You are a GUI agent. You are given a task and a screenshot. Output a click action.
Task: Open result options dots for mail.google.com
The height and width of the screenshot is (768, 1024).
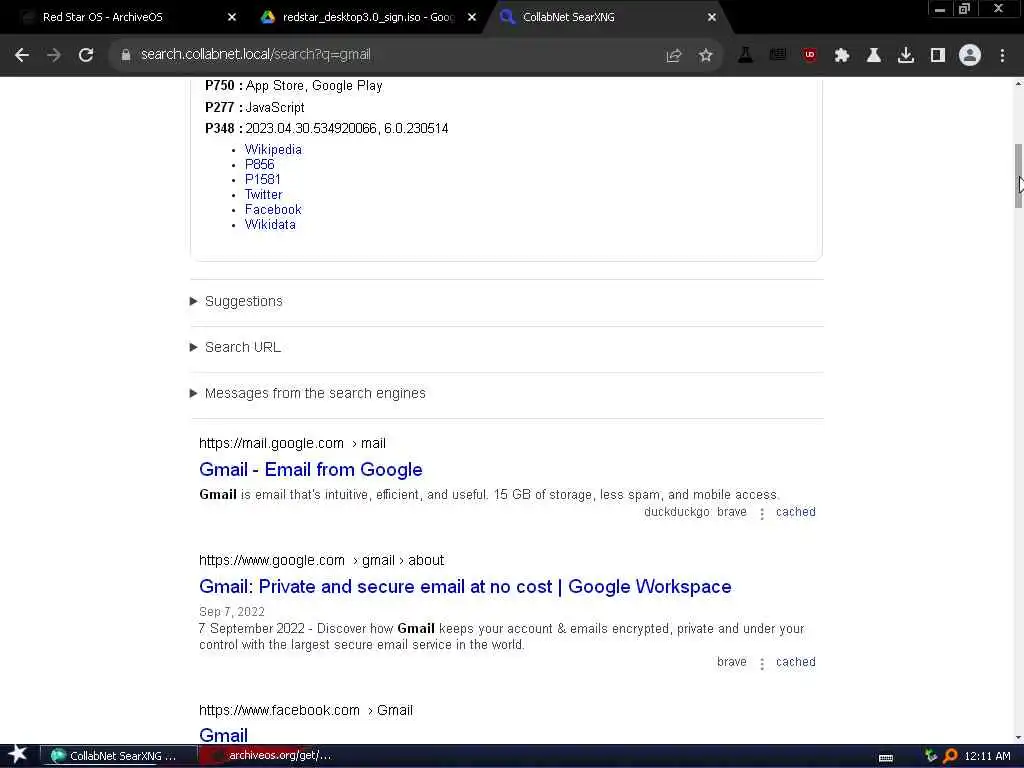[x=761, y=513]
